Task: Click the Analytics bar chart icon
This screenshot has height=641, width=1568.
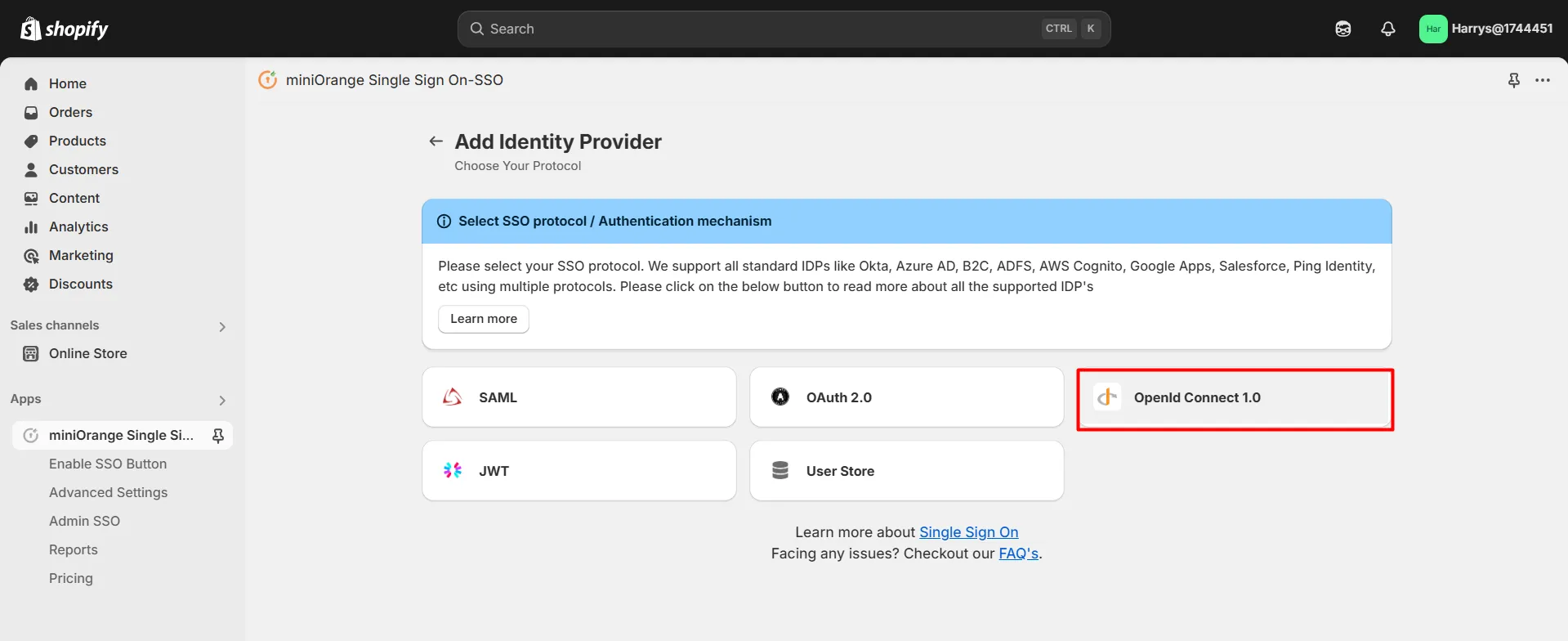Action: click(31, 226)
